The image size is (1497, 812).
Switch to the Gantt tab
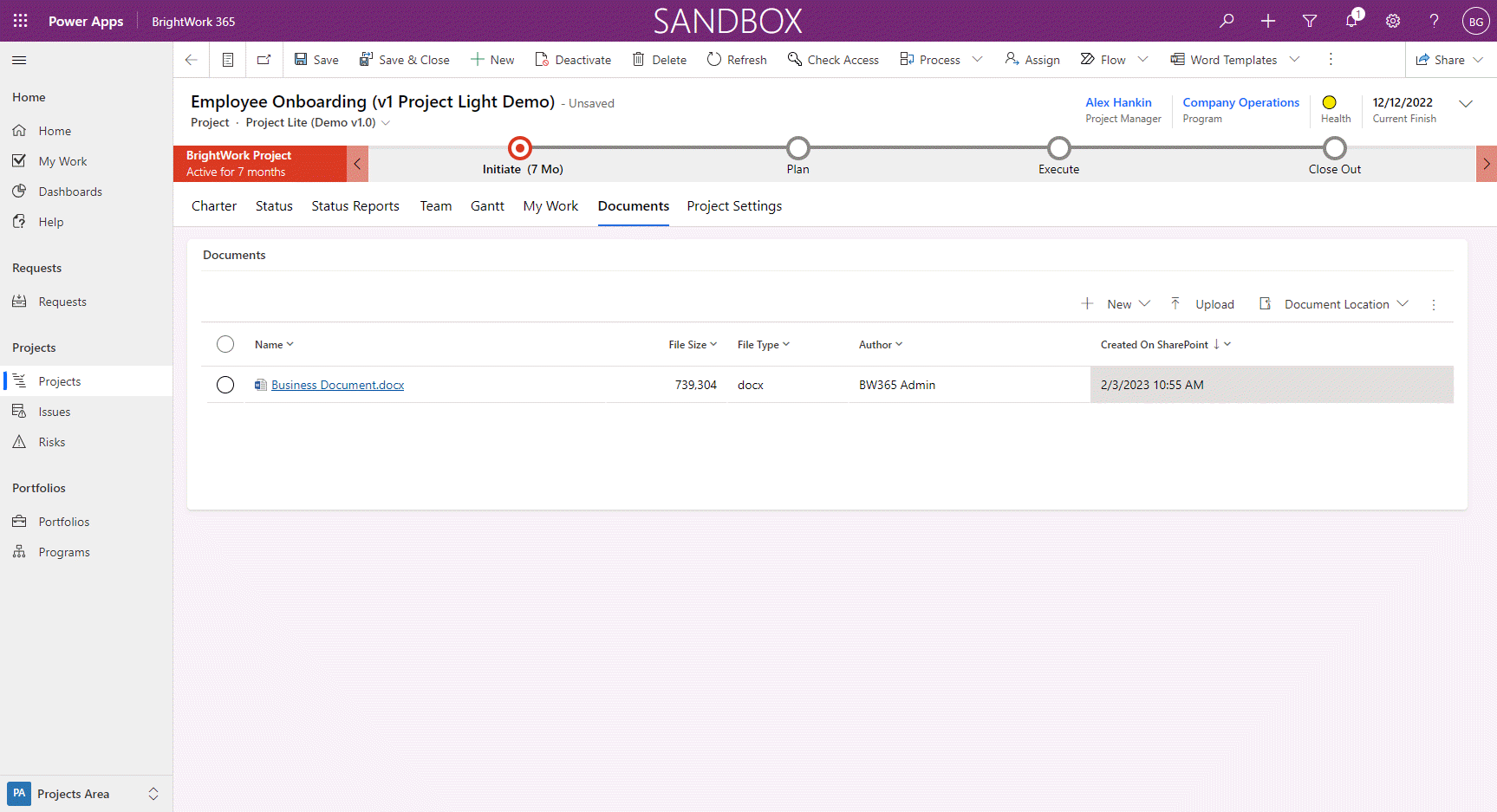click(487, 206)
